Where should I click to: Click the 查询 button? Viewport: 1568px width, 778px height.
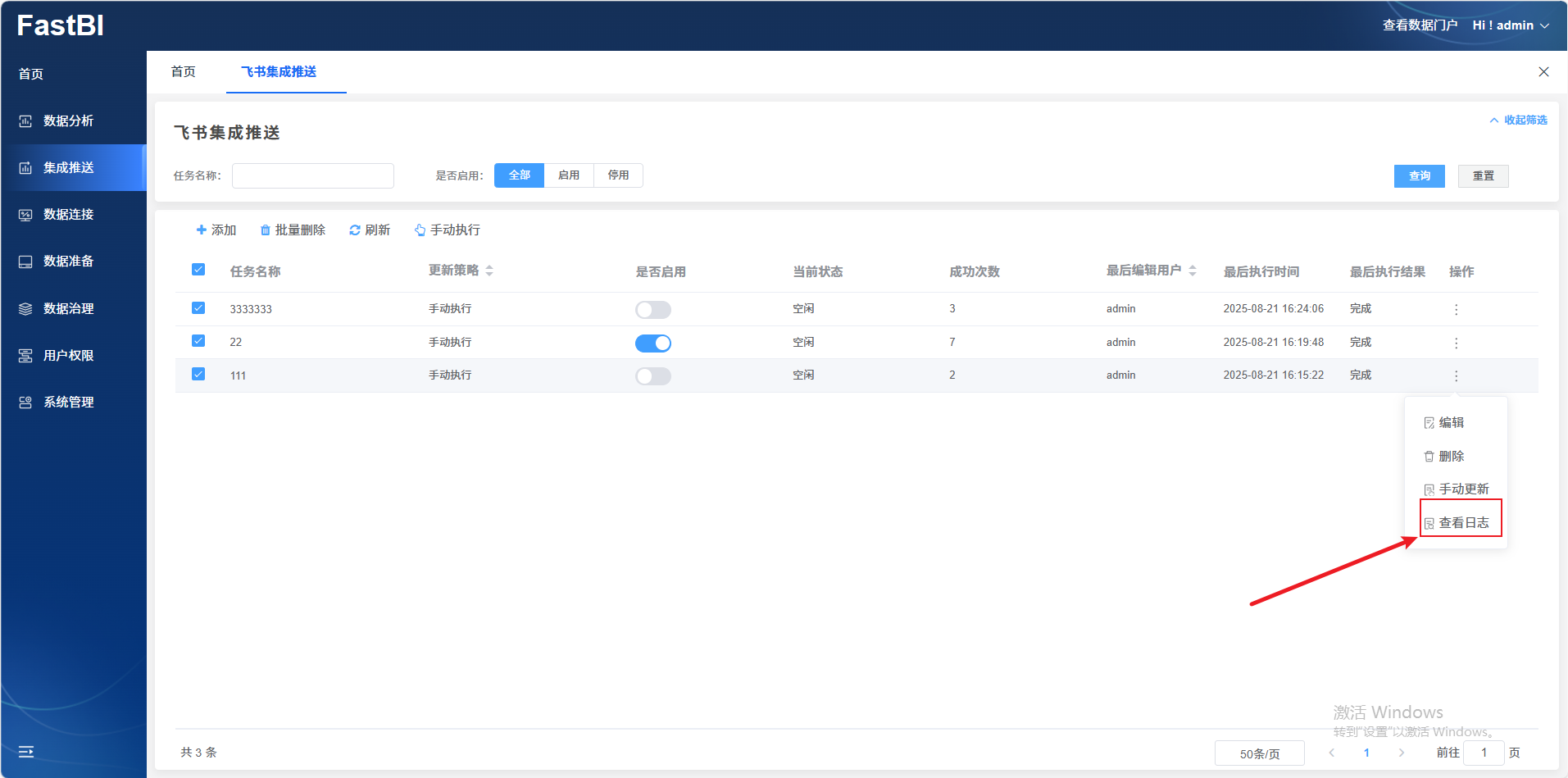[x=1419, y=176]
